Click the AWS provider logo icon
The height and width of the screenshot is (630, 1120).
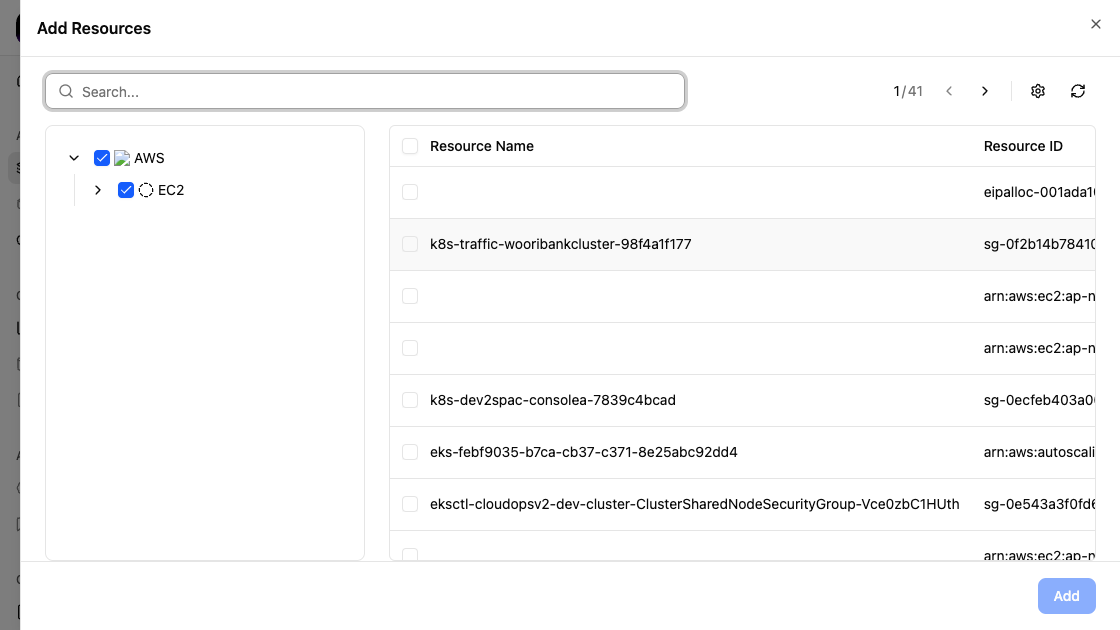point(122,158)
